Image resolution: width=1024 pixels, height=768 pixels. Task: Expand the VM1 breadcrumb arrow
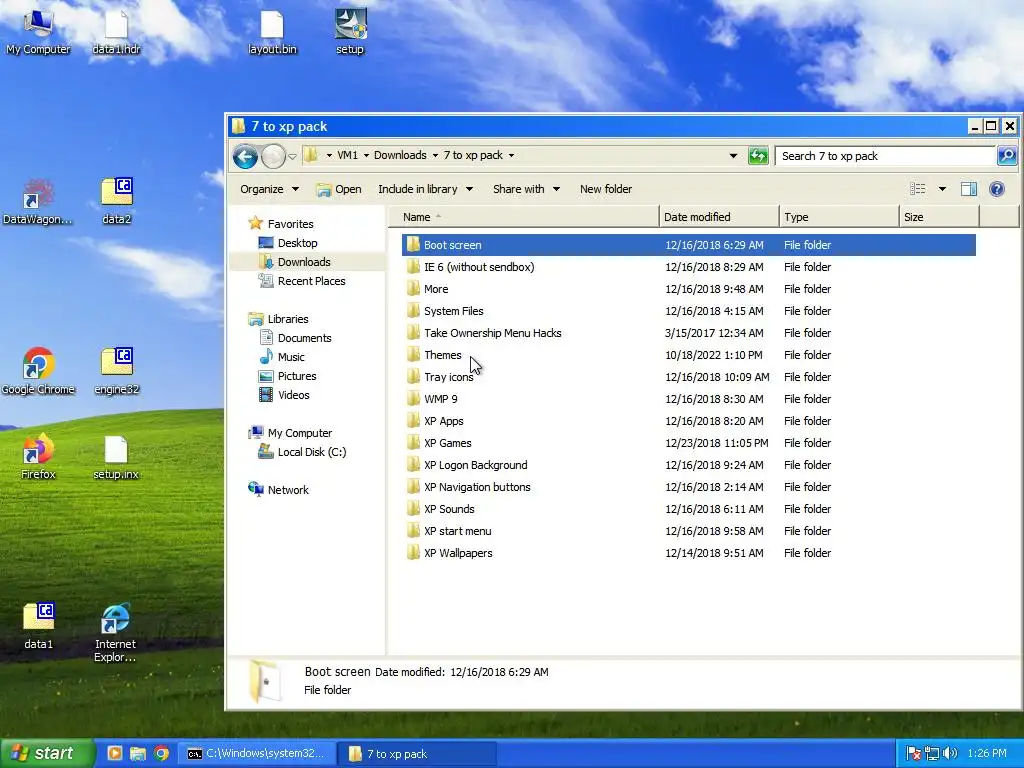(366, 155)
